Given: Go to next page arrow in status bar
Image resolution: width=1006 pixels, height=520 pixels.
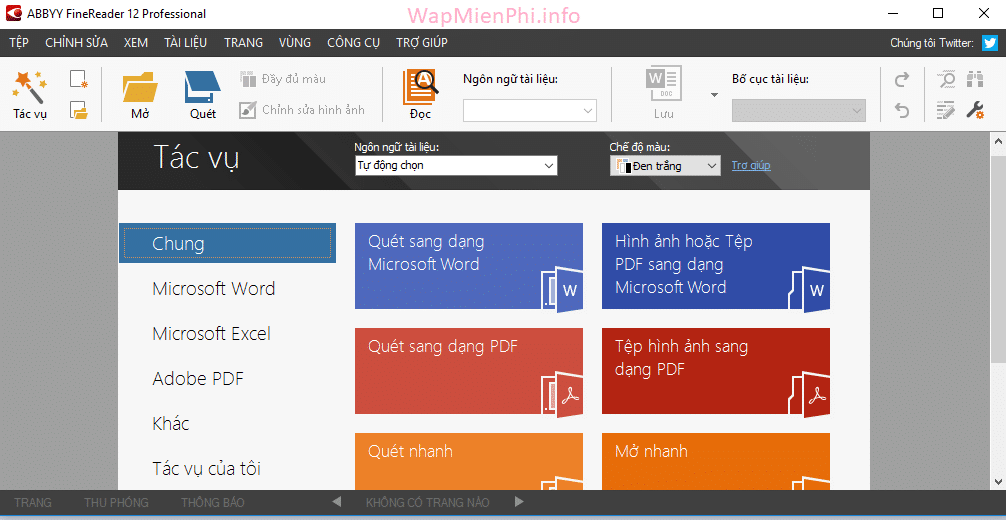Looking at the screenshot, I should [520, 501].
